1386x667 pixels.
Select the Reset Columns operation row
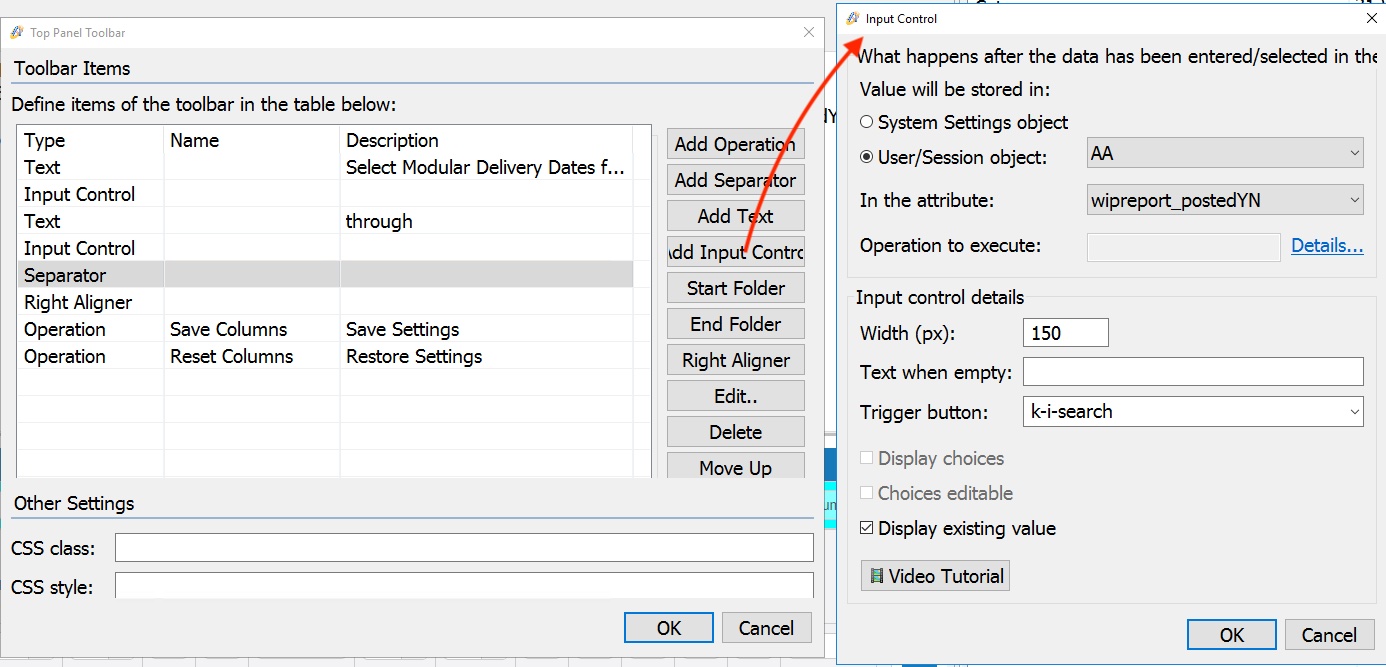coord(325,356)
